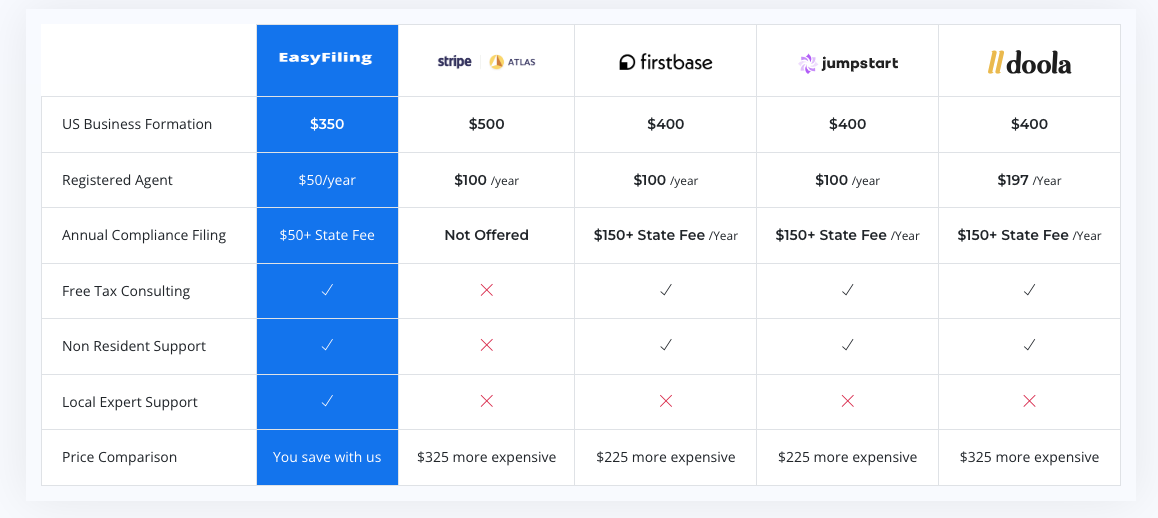Click Stripe Atlas's Free Tax Consulting red cross
Viewport: 1158px width, 518px height.
[x=487, y=290]
